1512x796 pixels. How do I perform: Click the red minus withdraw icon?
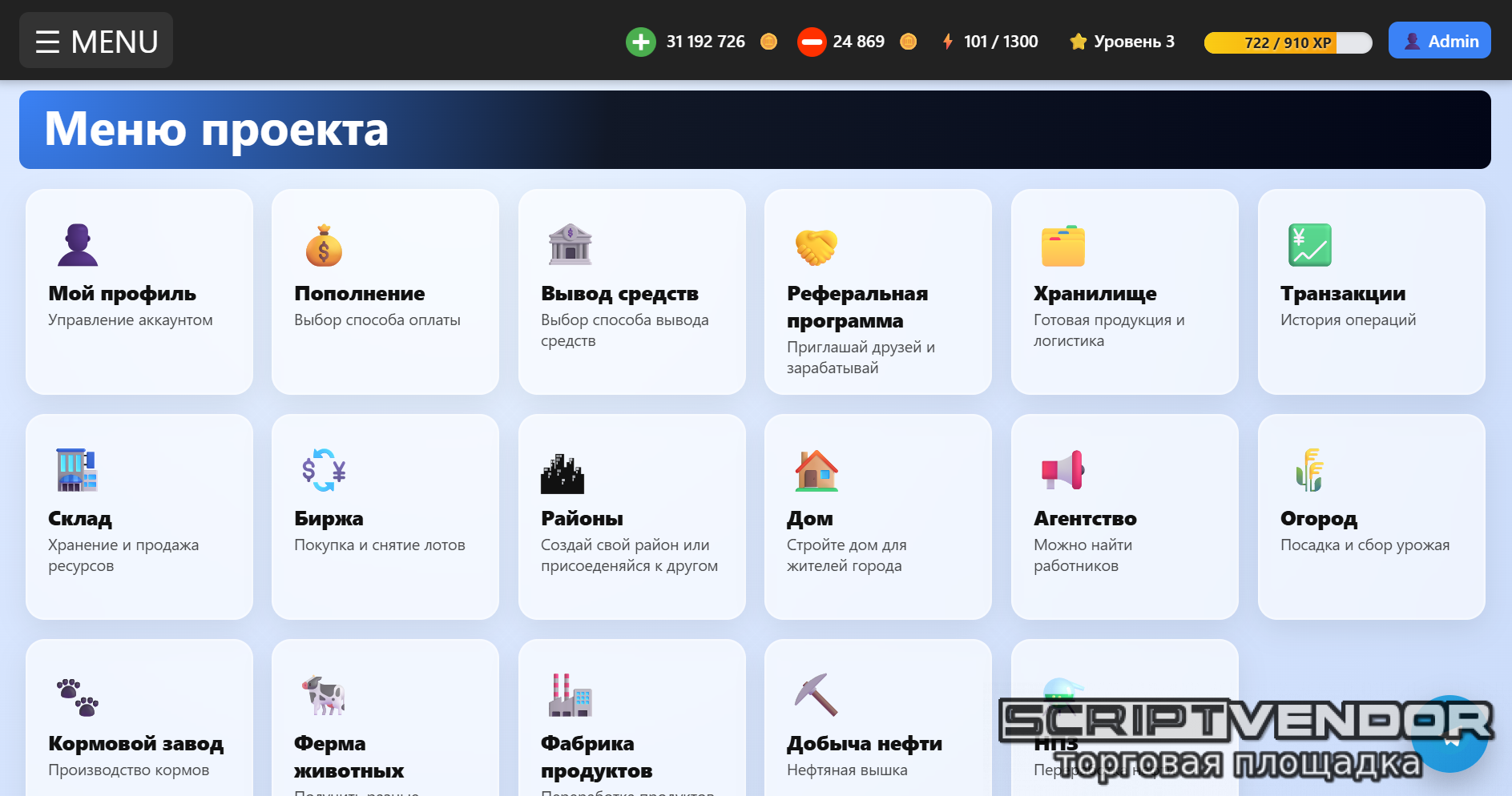click(x=811, y=42)
